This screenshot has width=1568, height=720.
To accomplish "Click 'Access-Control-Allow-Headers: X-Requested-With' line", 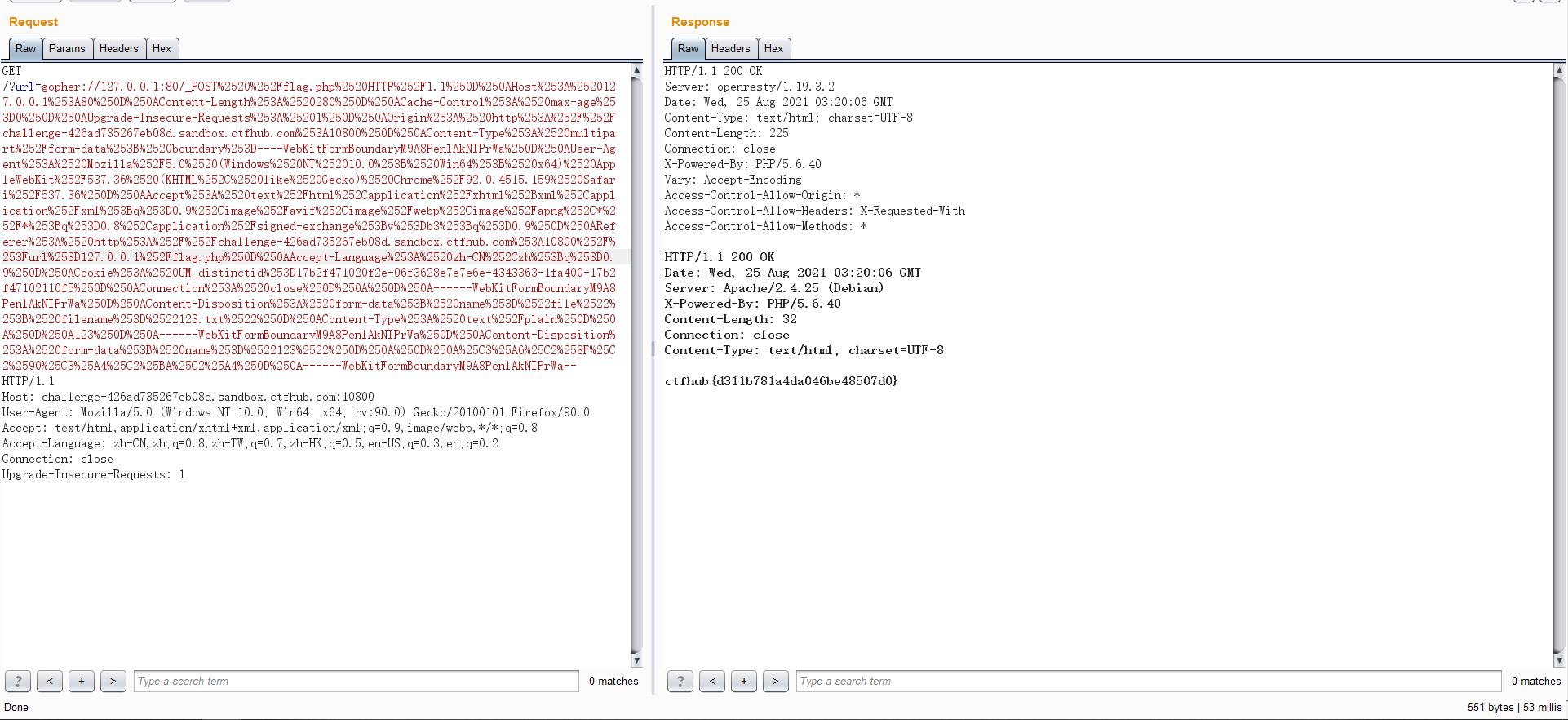I will (814, 211).
